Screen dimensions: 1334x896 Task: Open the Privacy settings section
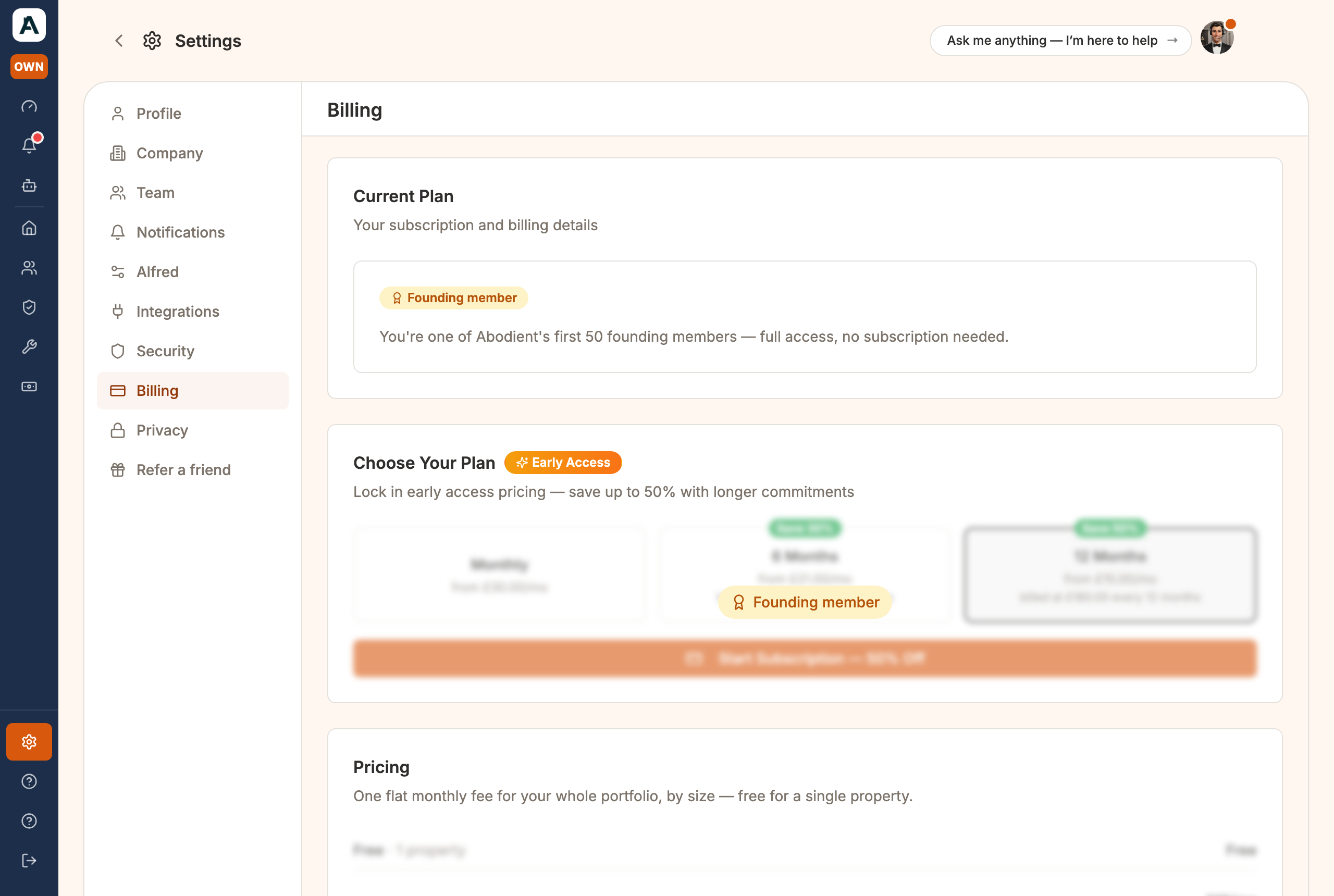pyautogui.click(x=193, y=430)
